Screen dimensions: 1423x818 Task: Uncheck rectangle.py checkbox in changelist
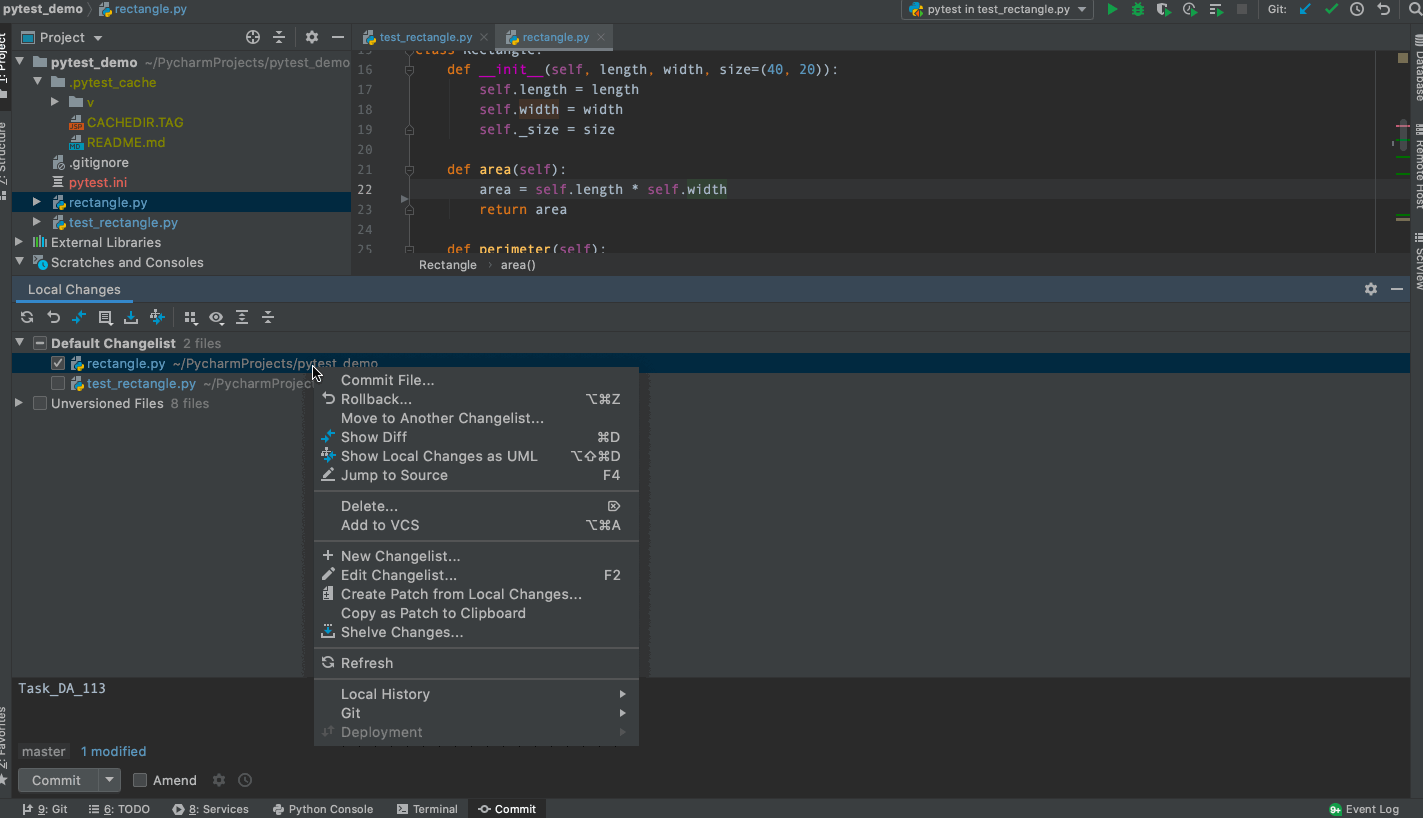58,363
